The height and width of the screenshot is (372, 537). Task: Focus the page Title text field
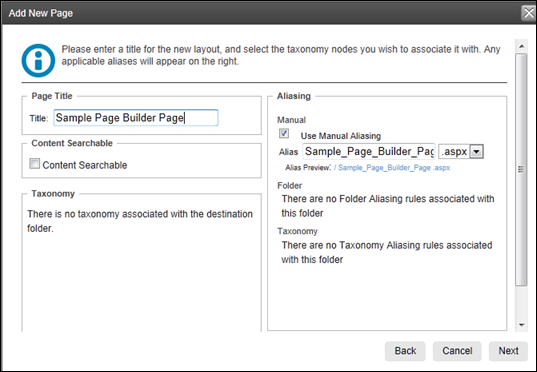tap(136, 118)
